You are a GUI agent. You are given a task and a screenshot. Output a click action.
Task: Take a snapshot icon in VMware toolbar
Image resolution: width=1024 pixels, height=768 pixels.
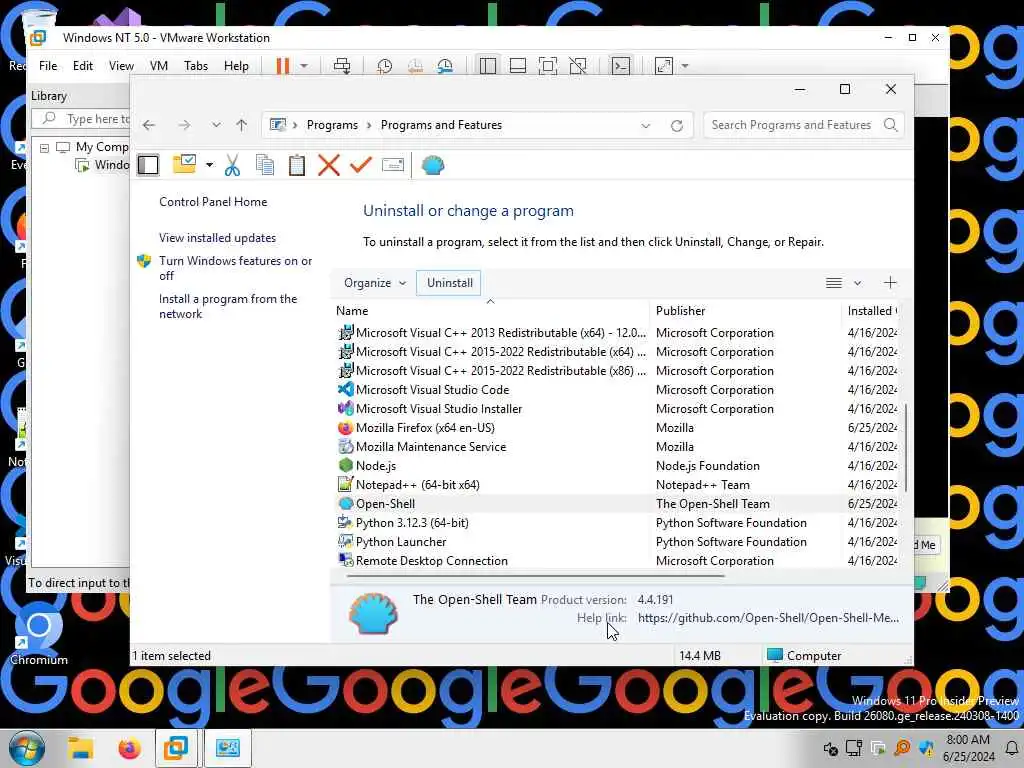[x=385, y=66]
